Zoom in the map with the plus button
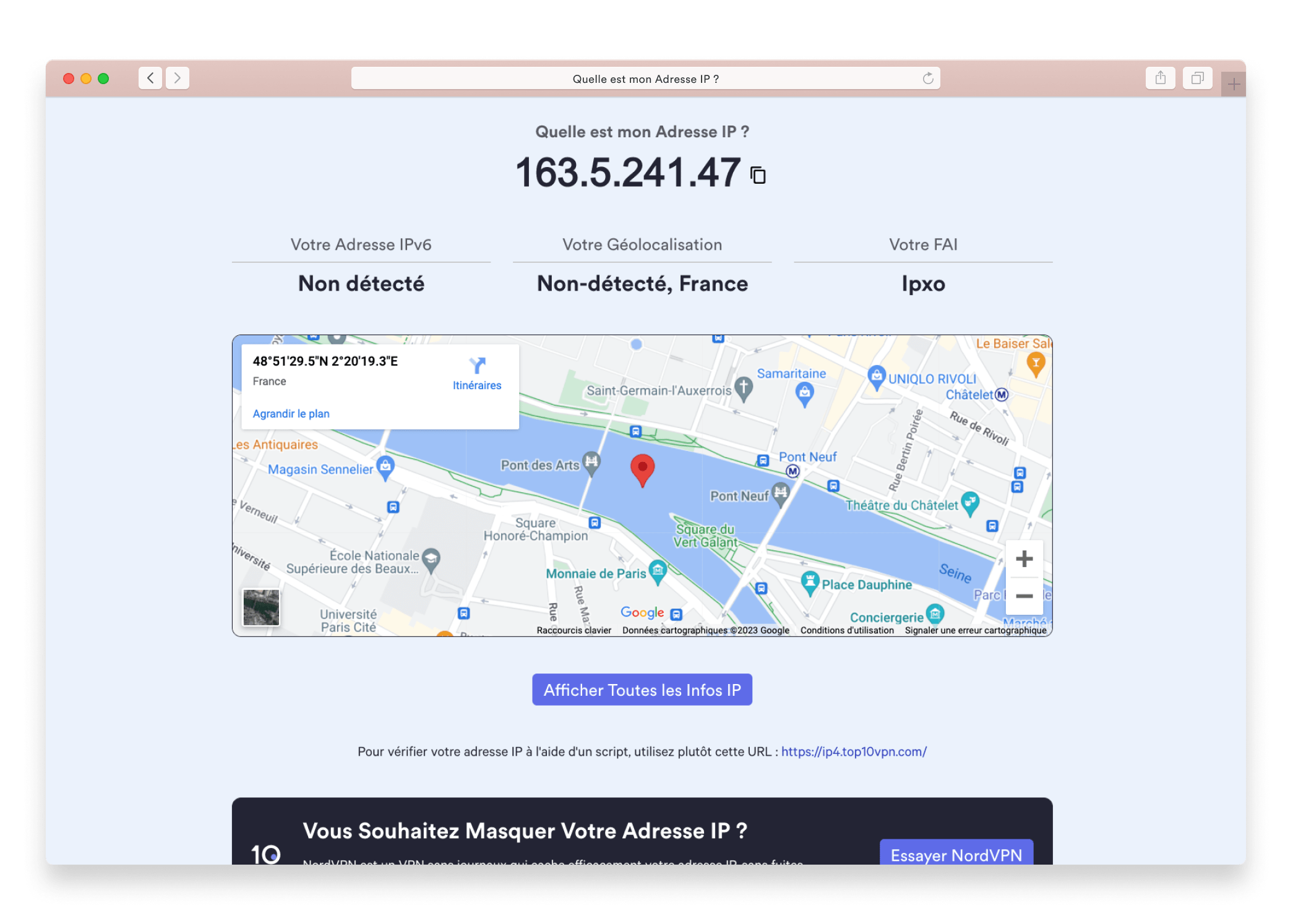1293x924 pixels. (x=1024, y=559)
